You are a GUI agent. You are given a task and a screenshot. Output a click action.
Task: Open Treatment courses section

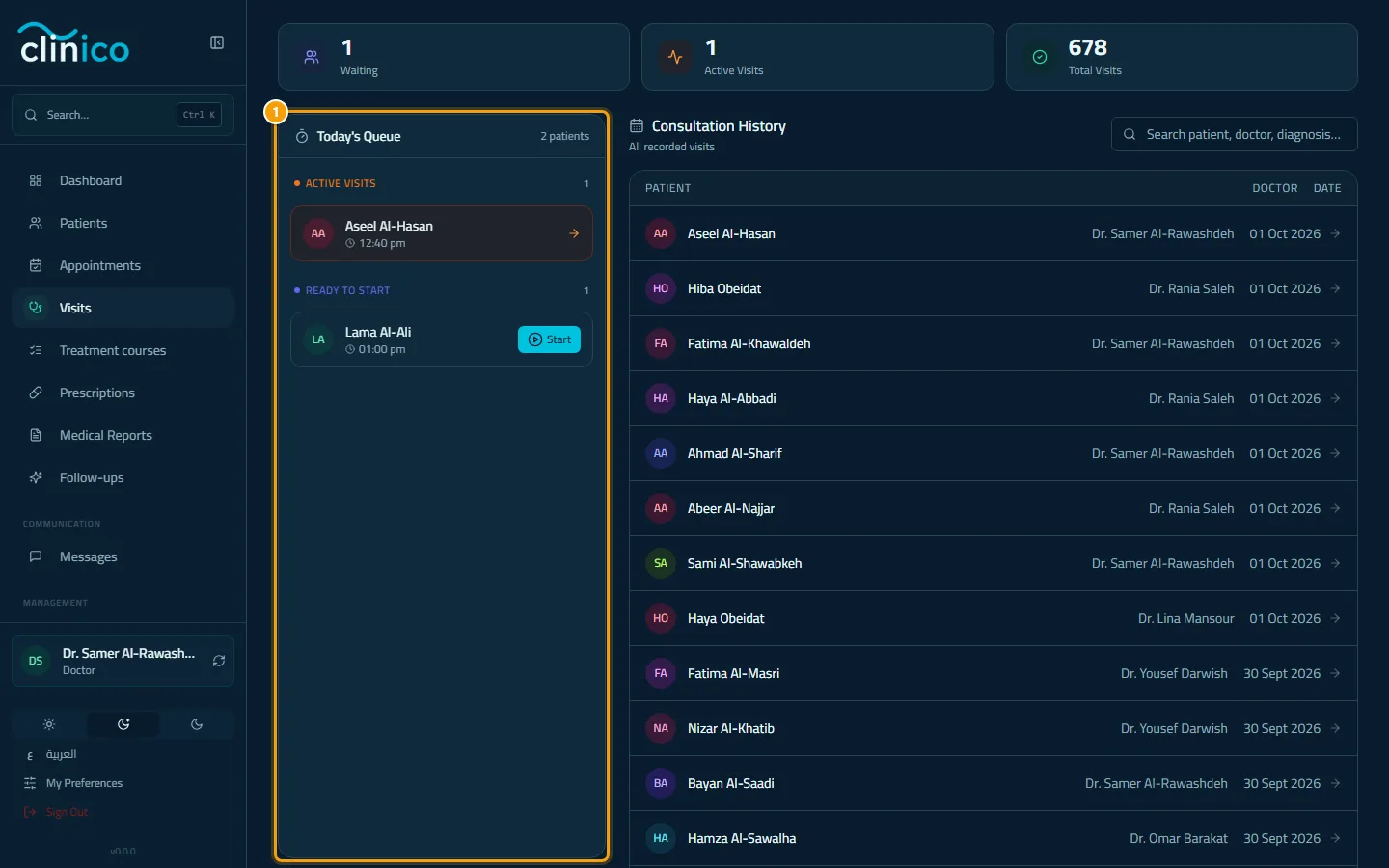[123, 350]
